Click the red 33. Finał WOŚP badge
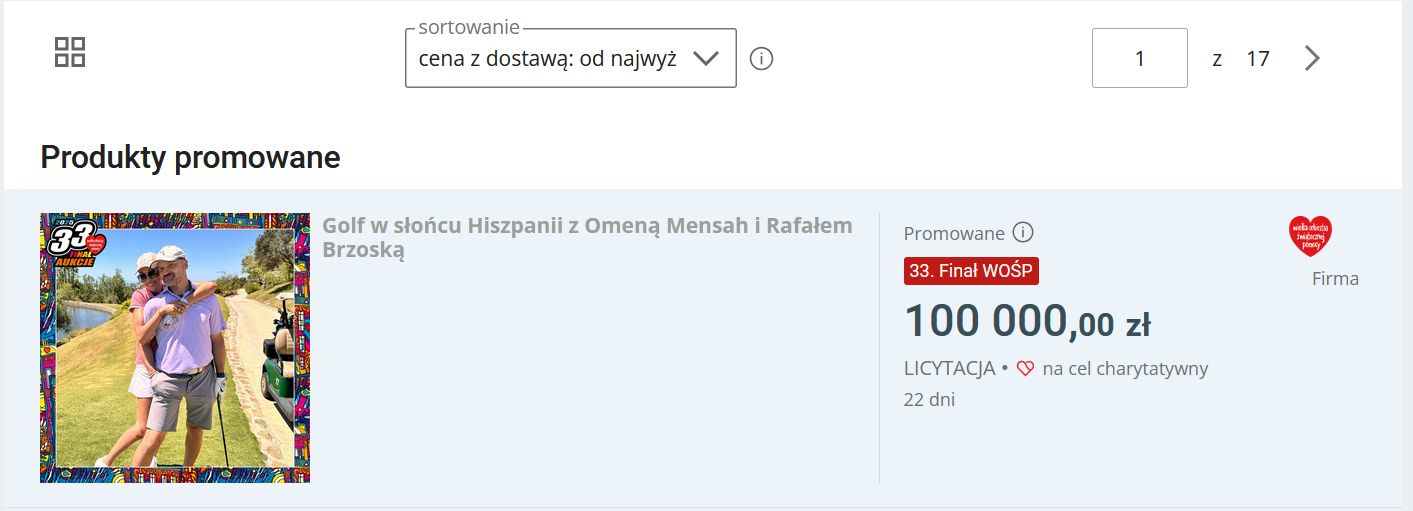This screenshot has height=511, width=1413. [x=971, y=271]
